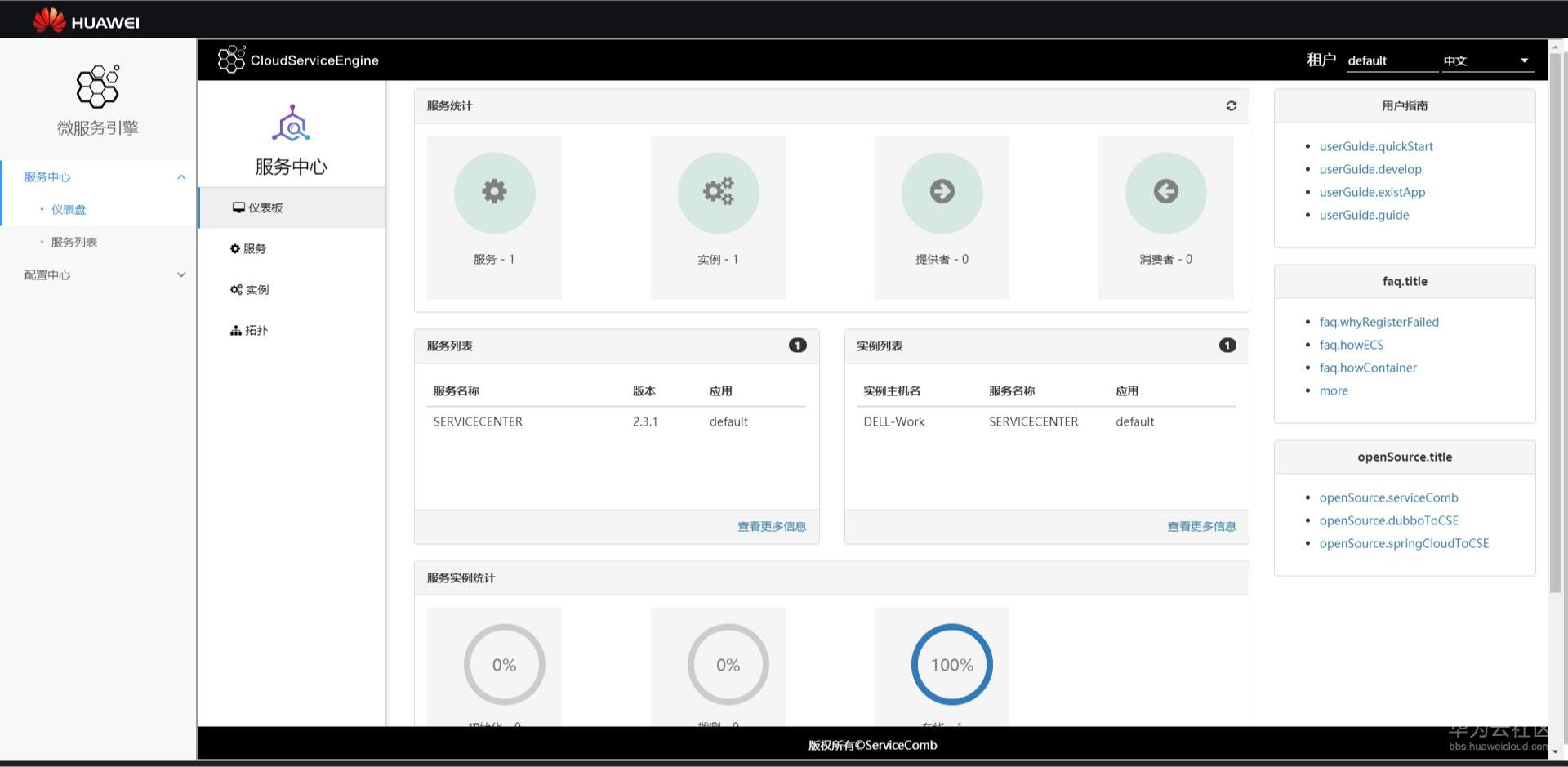Click the page vertical scrollbar
1568x767 pixels.
click(x=1555, y=323)
